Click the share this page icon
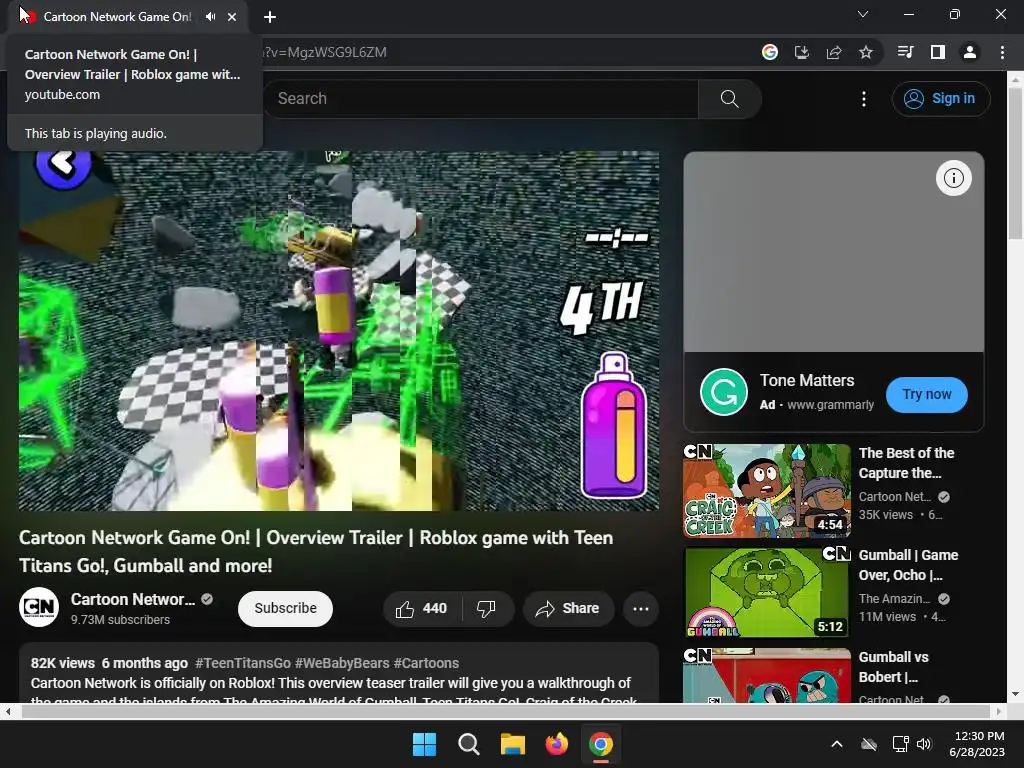1024x768 pixels. tap(834, 52)
